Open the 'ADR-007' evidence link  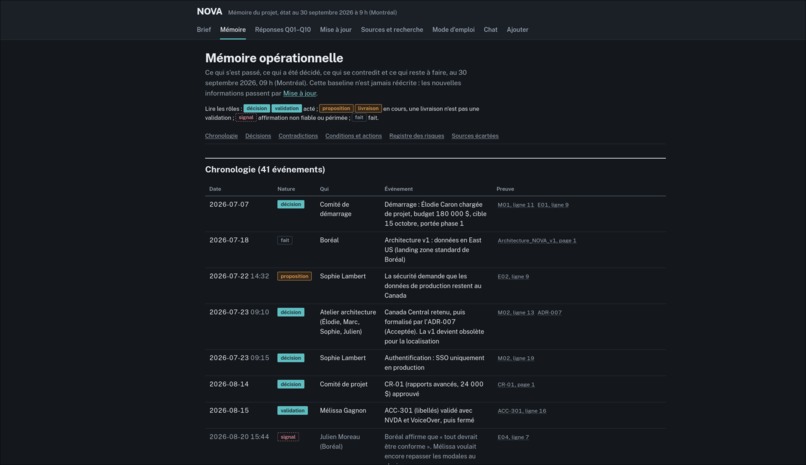[x=549, y=312]
